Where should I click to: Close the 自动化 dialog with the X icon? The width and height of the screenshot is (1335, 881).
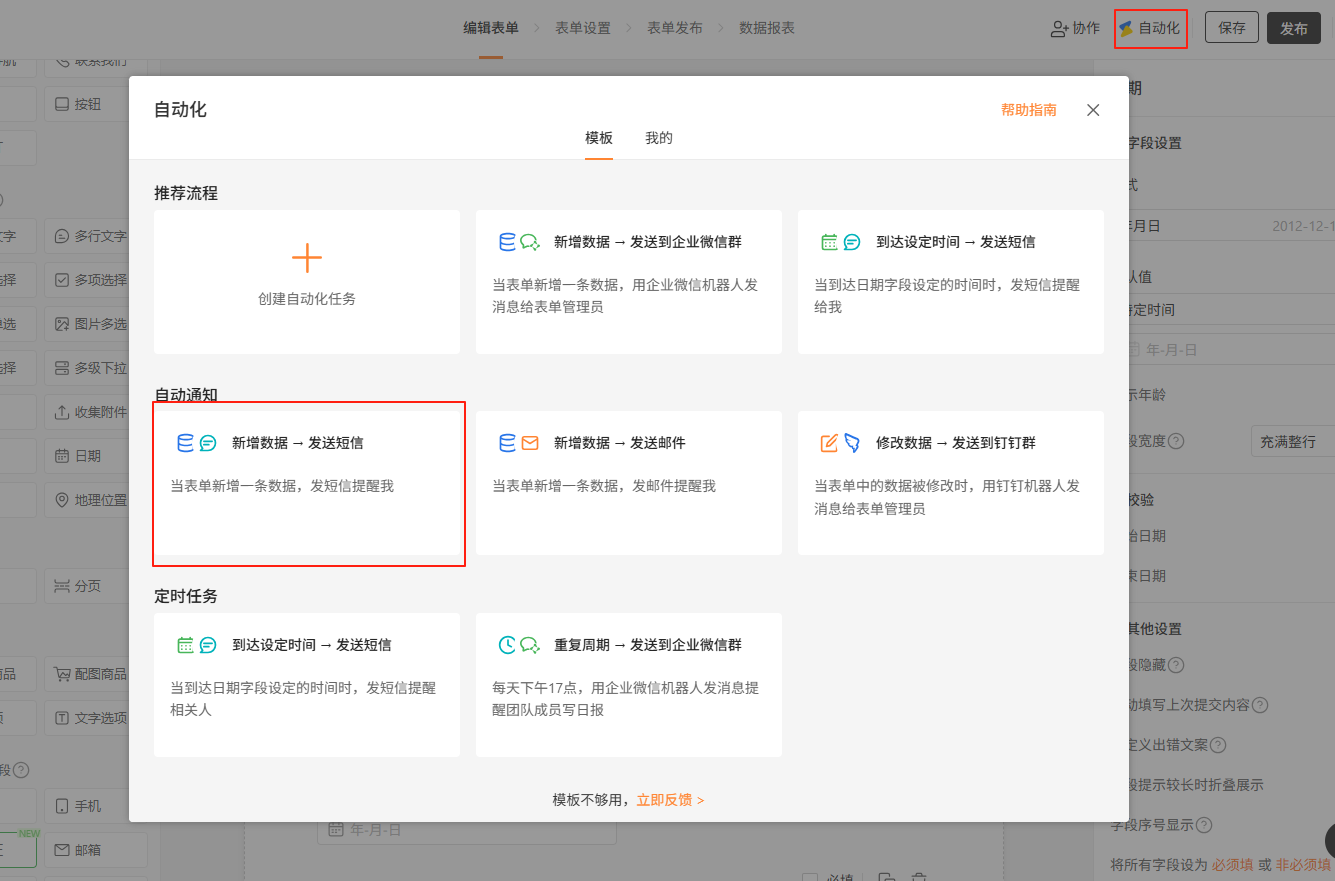point(1093,110)
